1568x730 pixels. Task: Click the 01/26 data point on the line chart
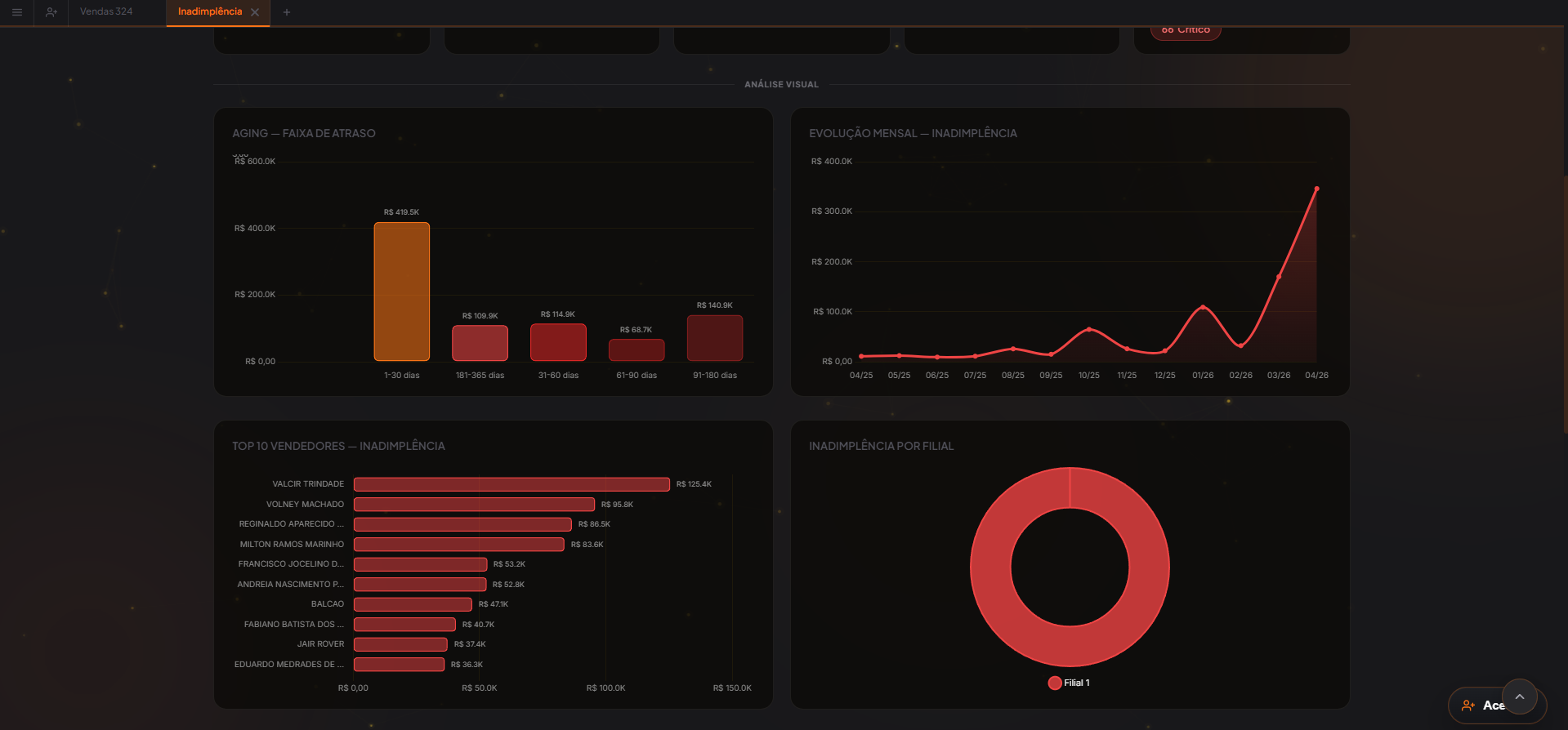click(1203, 307)
